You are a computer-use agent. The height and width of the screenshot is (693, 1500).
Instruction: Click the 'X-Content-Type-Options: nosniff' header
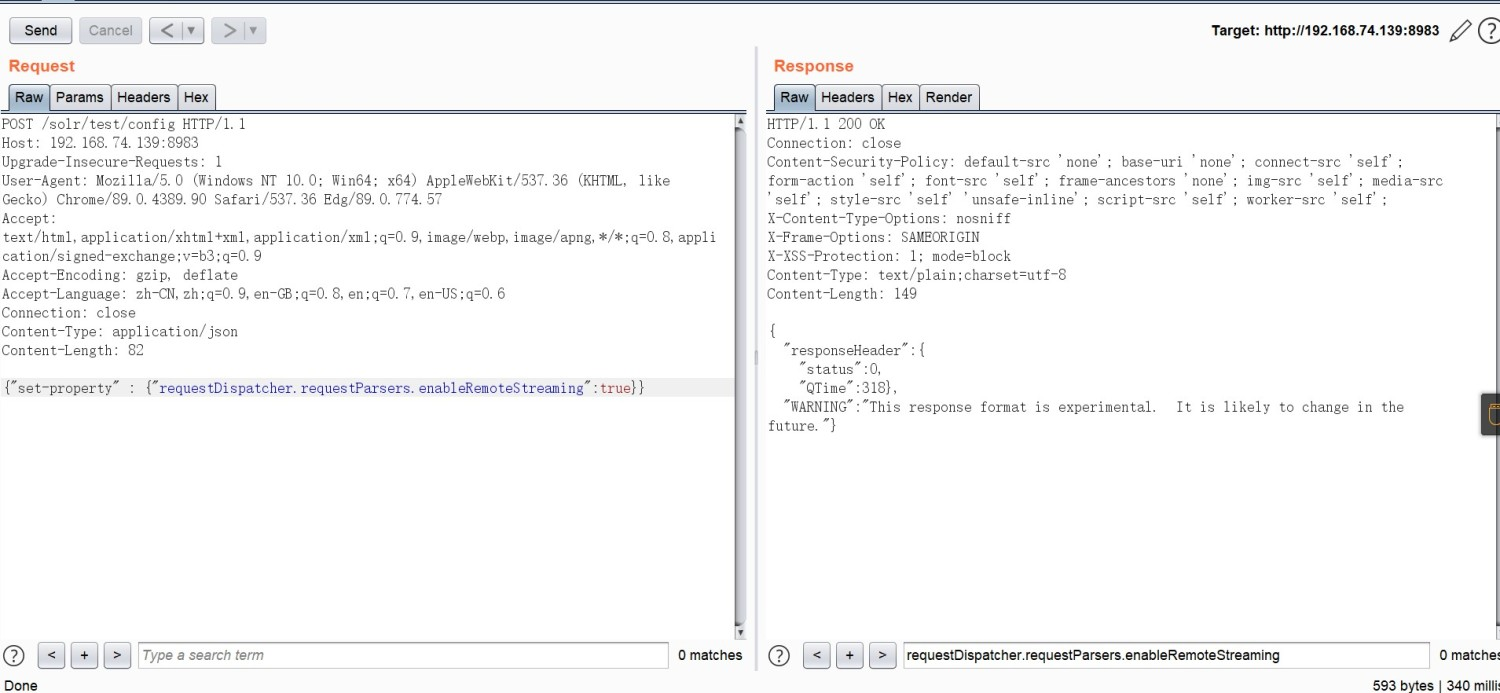click(x=889, y=218)
